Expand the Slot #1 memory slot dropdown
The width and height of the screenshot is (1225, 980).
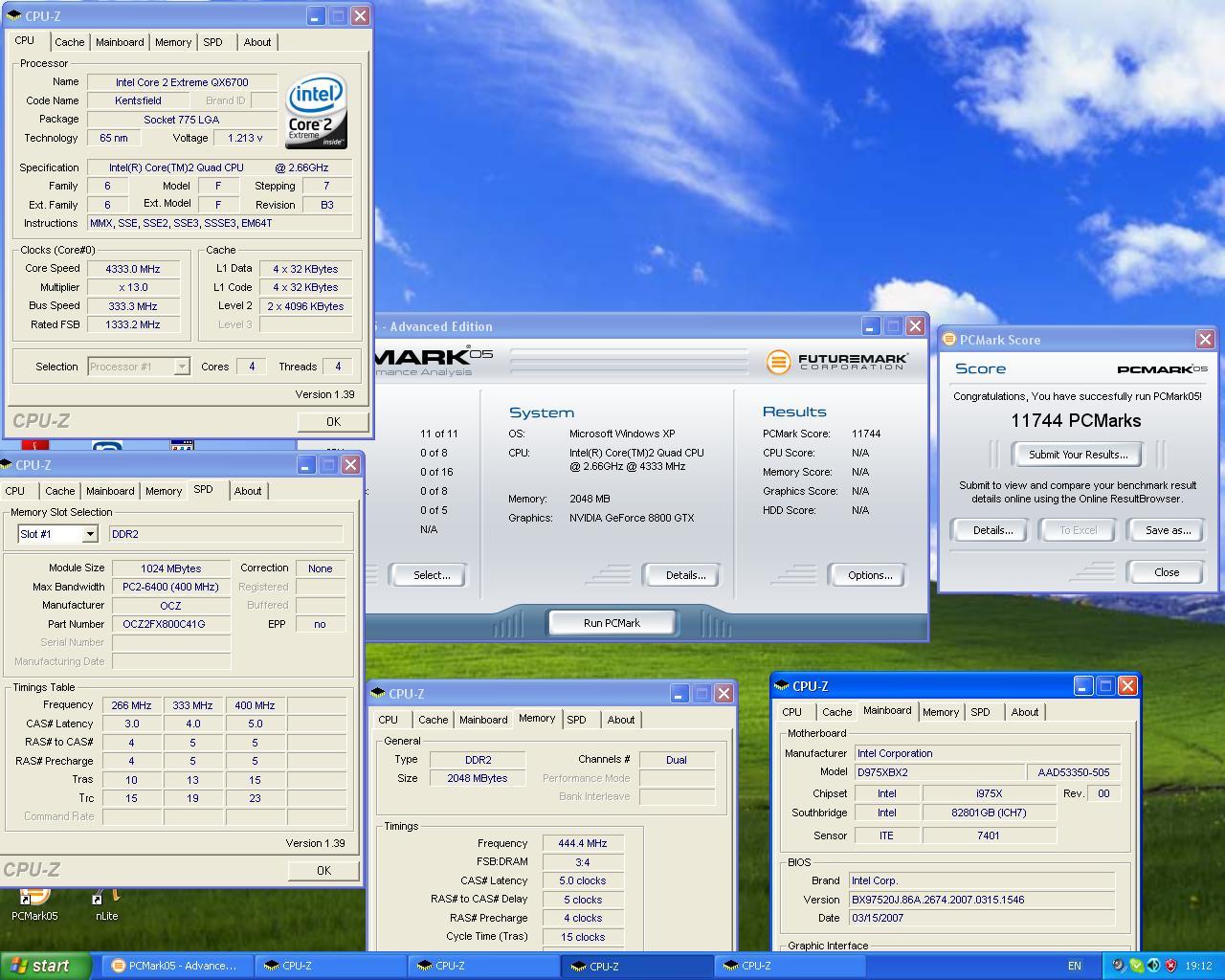click(90, 534)
